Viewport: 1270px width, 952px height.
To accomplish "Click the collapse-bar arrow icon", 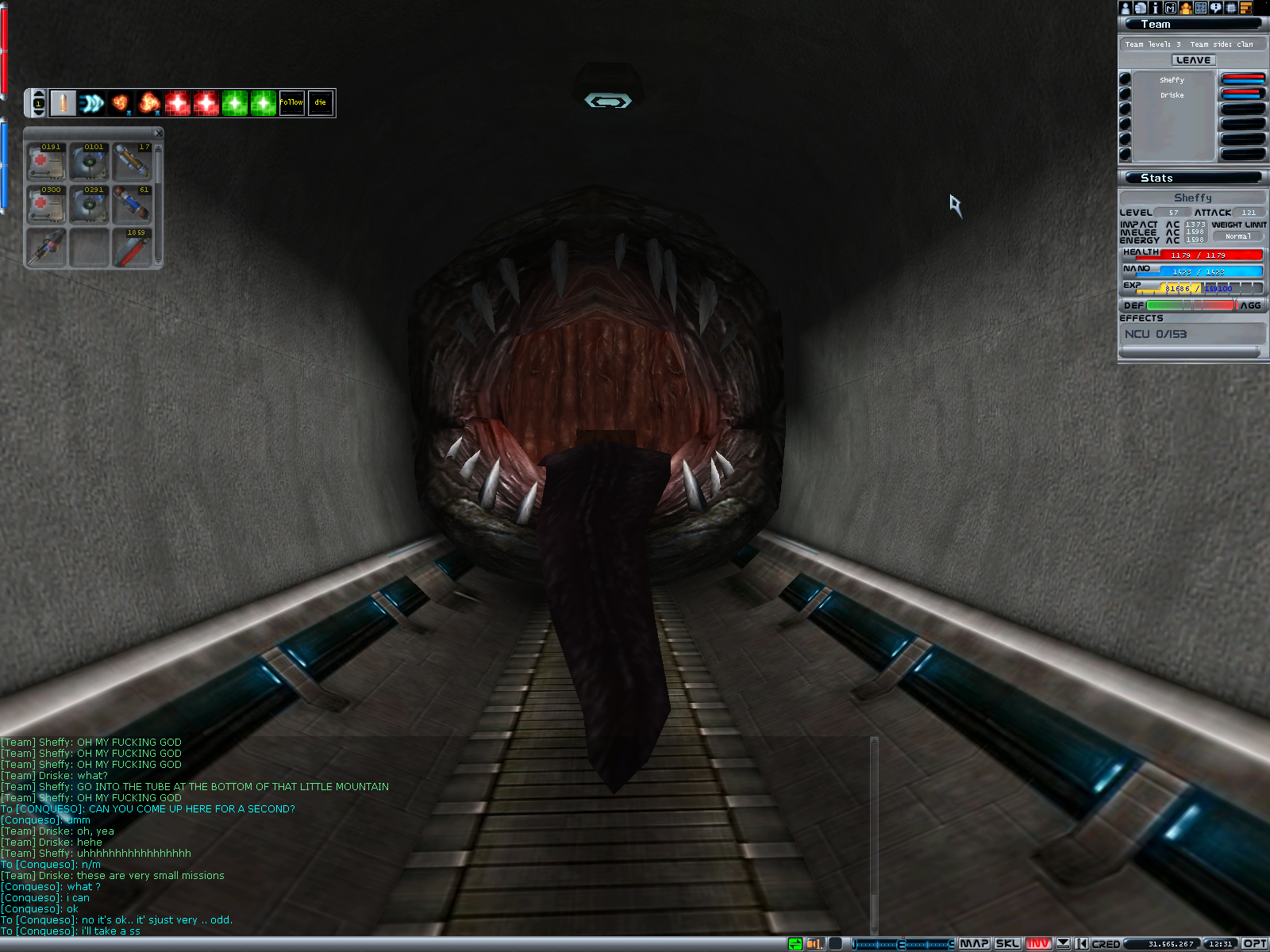I will pyautogui.click(x=1080, y=944).
